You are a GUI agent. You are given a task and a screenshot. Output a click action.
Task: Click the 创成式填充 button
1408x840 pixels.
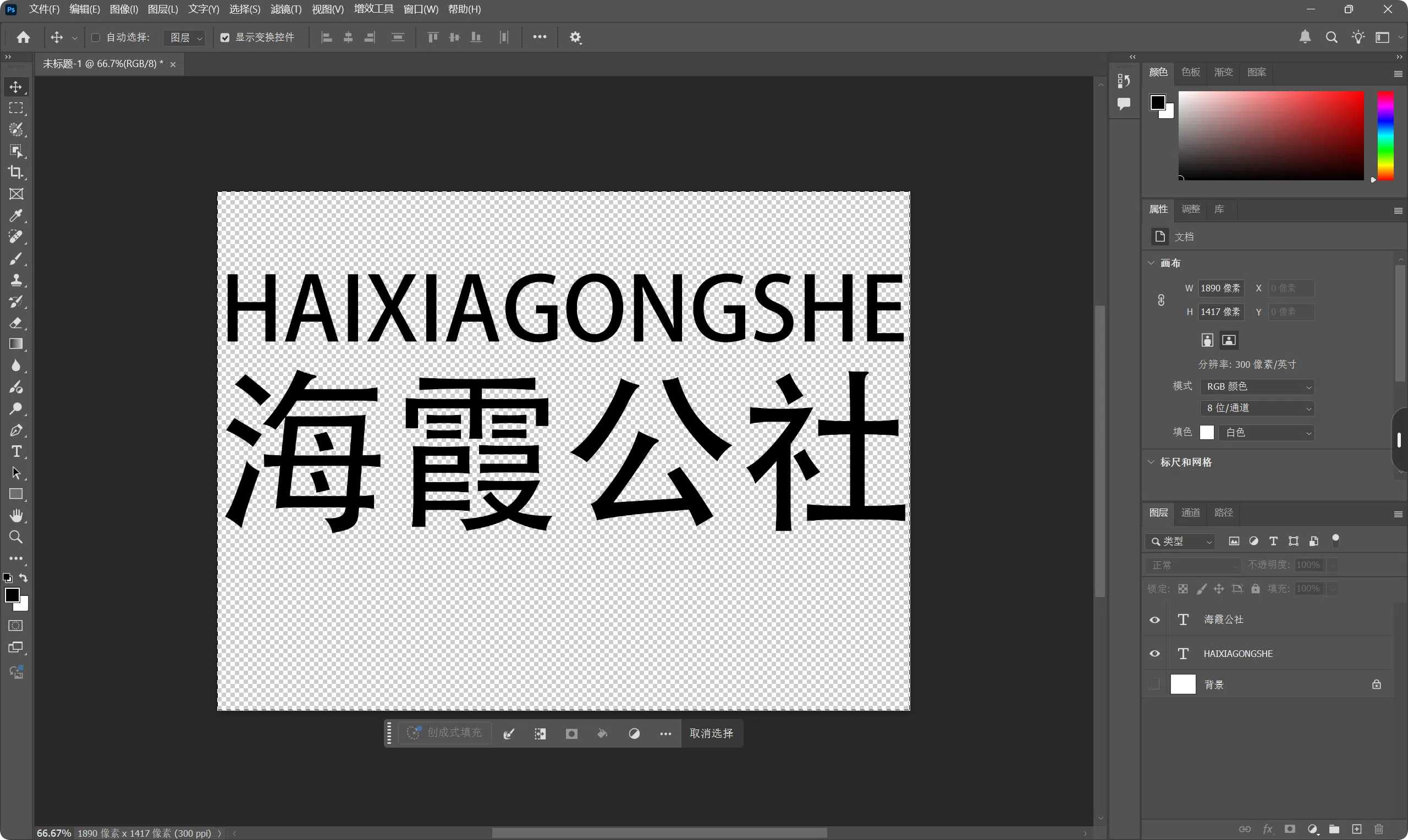(444, 733)
